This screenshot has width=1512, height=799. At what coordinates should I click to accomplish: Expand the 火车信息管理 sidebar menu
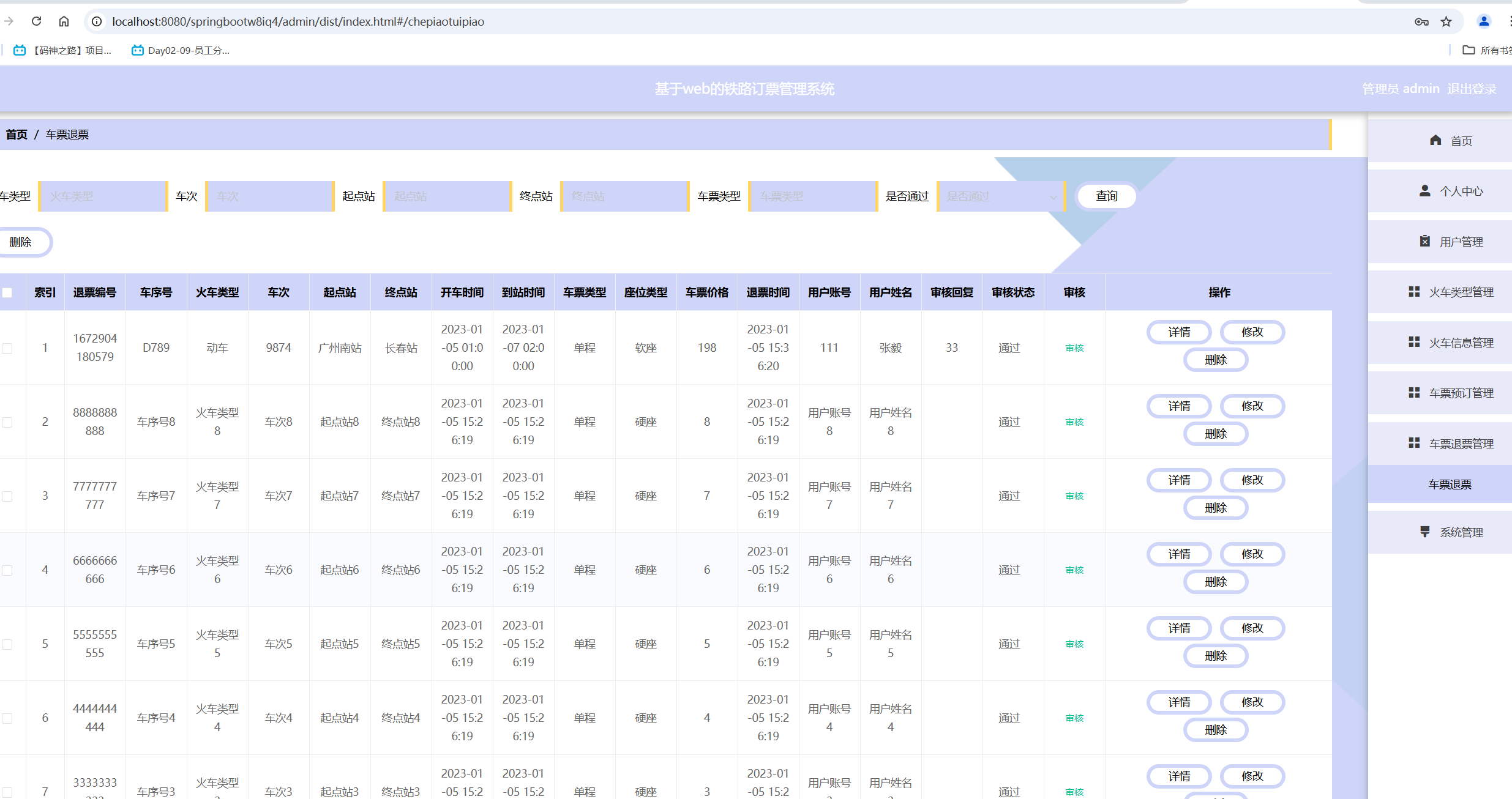(1461, 343)
